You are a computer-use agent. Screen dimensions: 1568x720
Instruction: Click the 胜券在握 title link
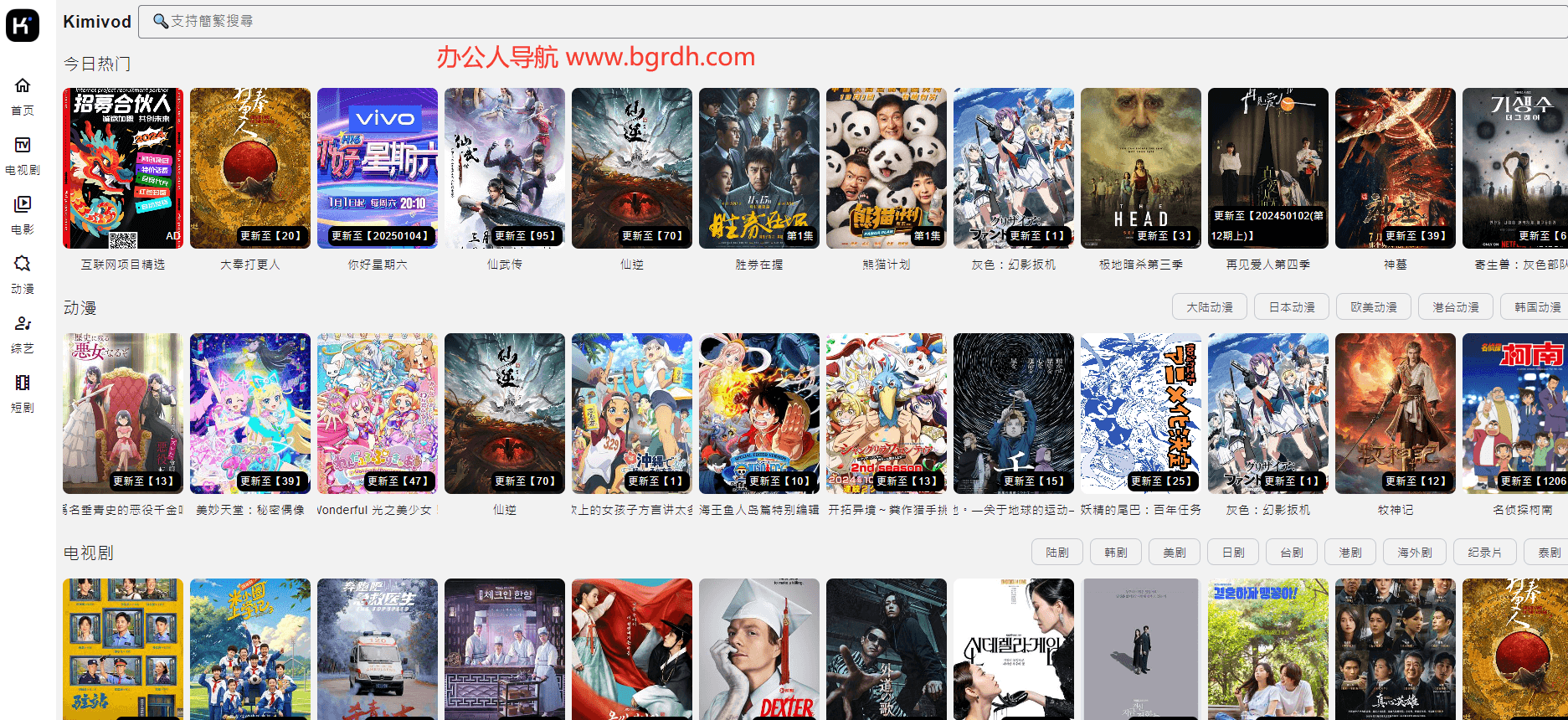pyautogui.click(x=759, y=265)
